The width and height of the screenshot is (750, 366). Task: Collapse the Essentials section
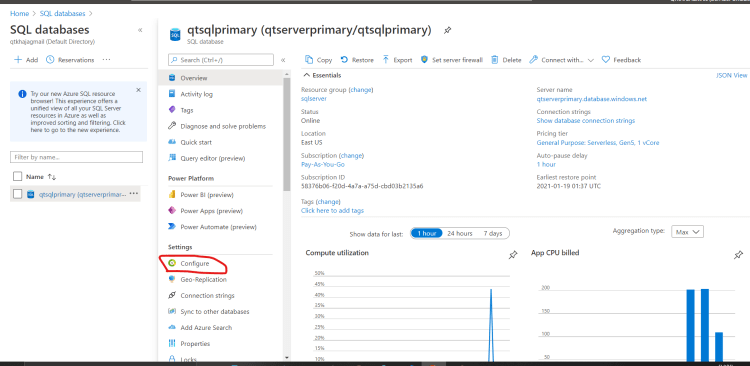point(306,76)
